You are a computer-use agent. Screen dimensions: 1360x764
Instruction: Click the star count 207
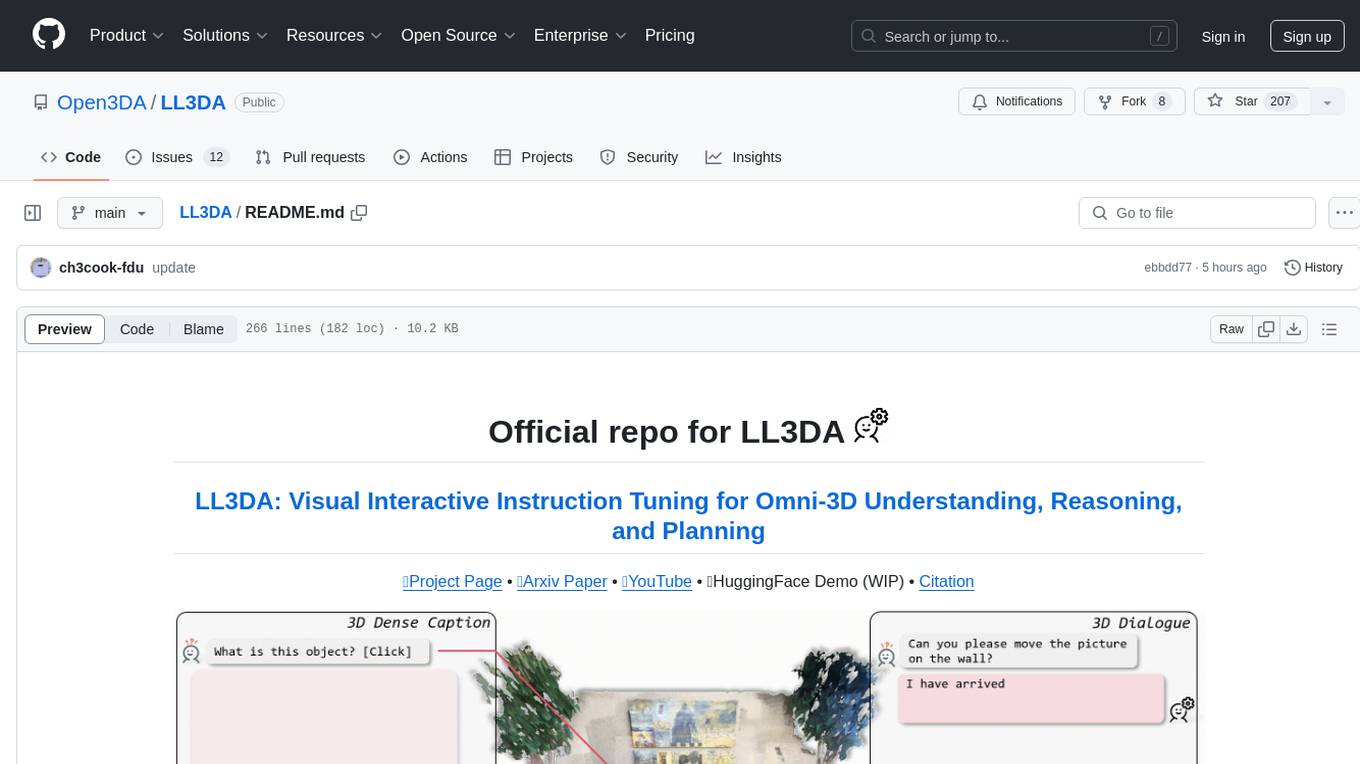coord(1281,102)
